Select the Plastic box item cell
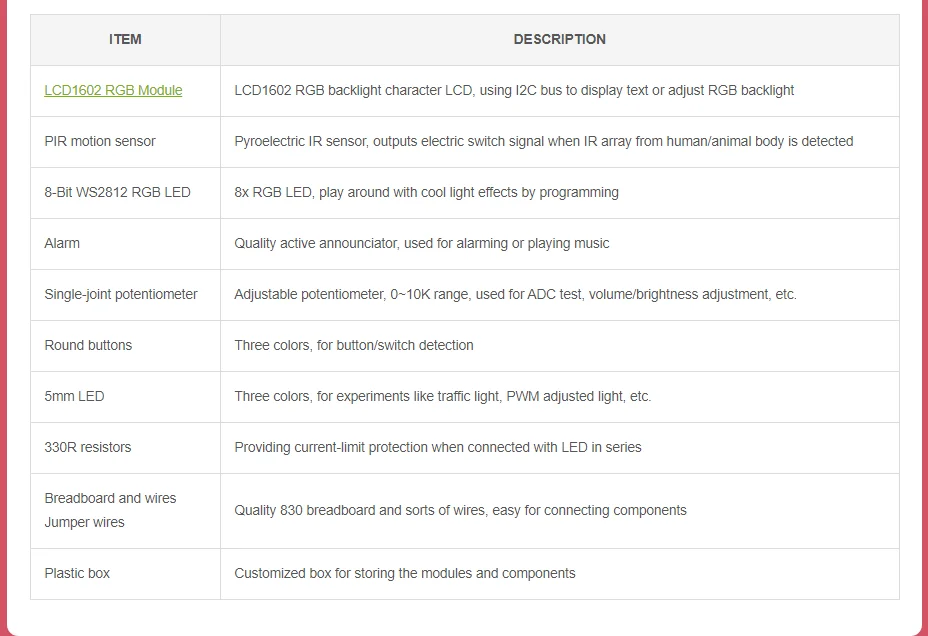Image resolution: width=928 pixels, height=636 pixels. (x=77, y=573)
